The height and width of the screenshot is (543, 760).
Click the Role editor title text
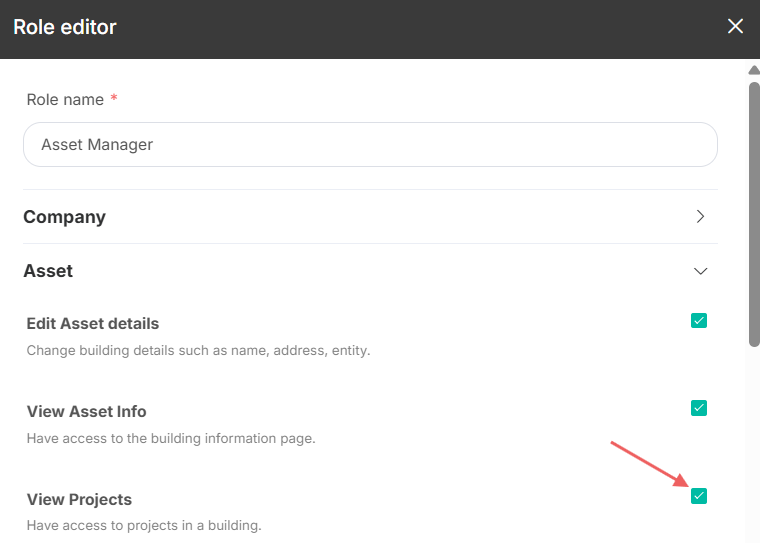tap(65, 27)
